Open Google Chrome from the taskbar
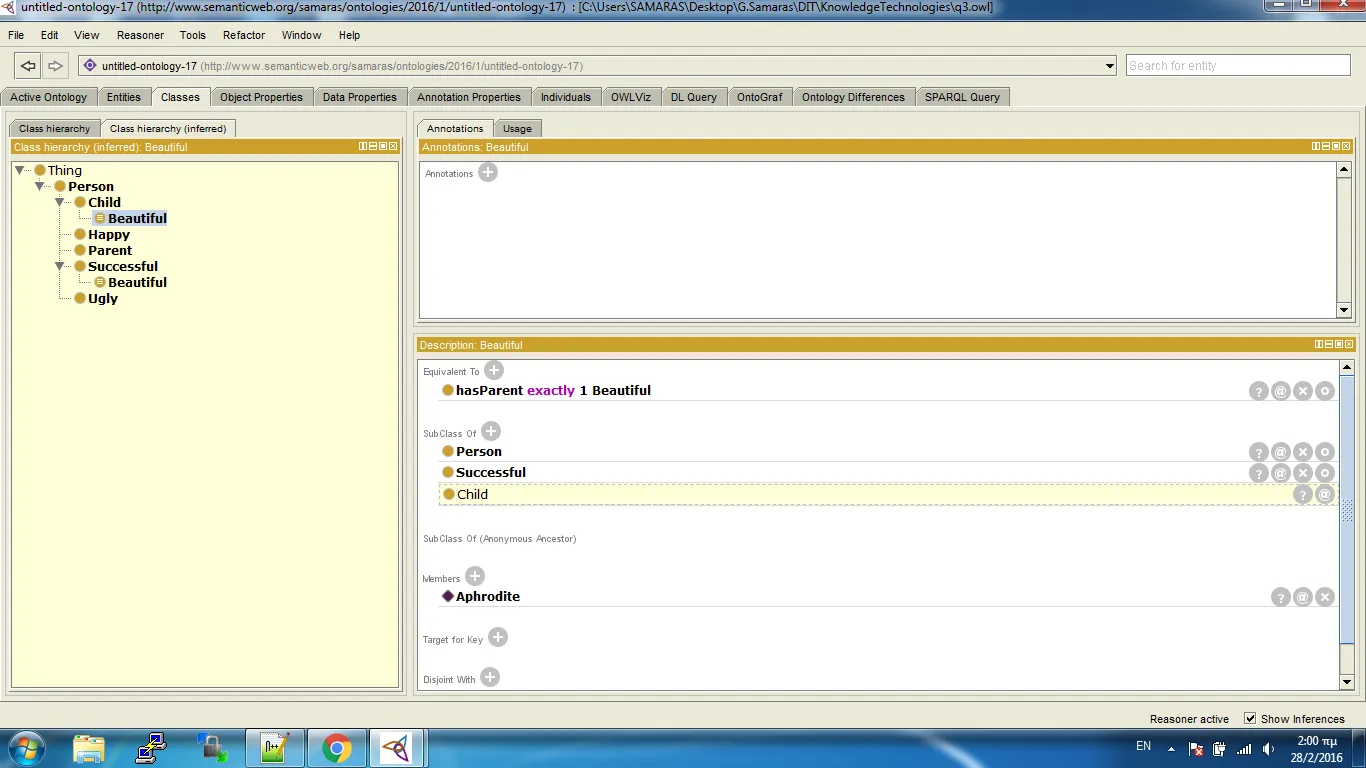The height and width of the screenshot is (768, 1366). 337,748
